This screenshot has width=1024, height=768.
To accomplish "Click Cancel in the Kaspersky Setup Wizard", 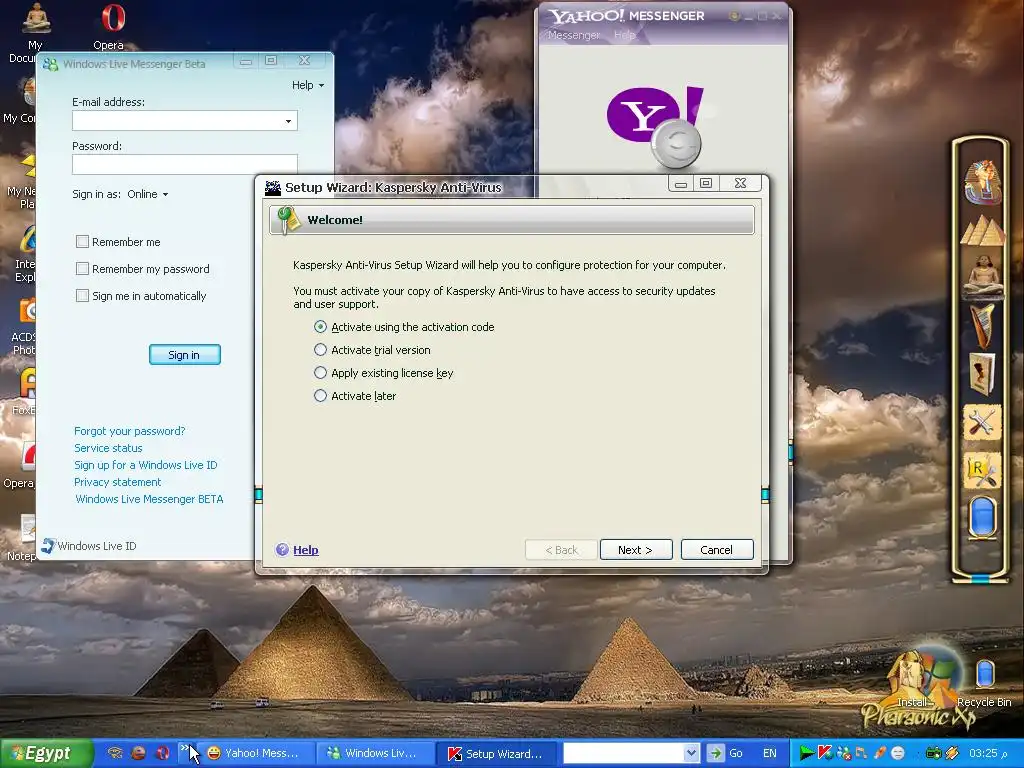I will pos(716,550).
